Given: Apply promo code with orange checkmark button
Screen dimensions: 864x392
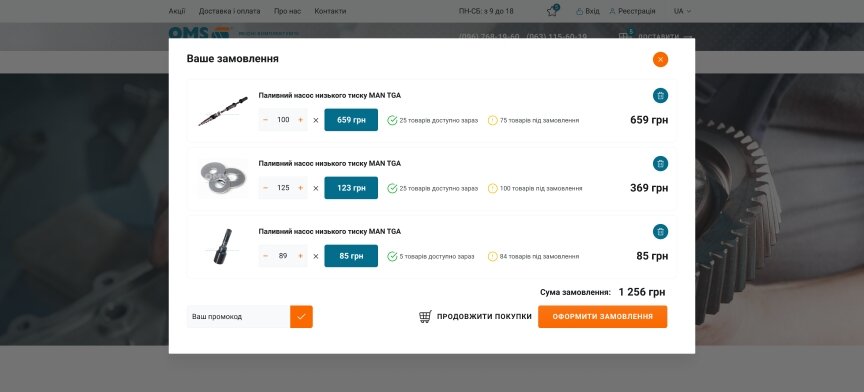Looking at the screenshot, I should (301, 317).
